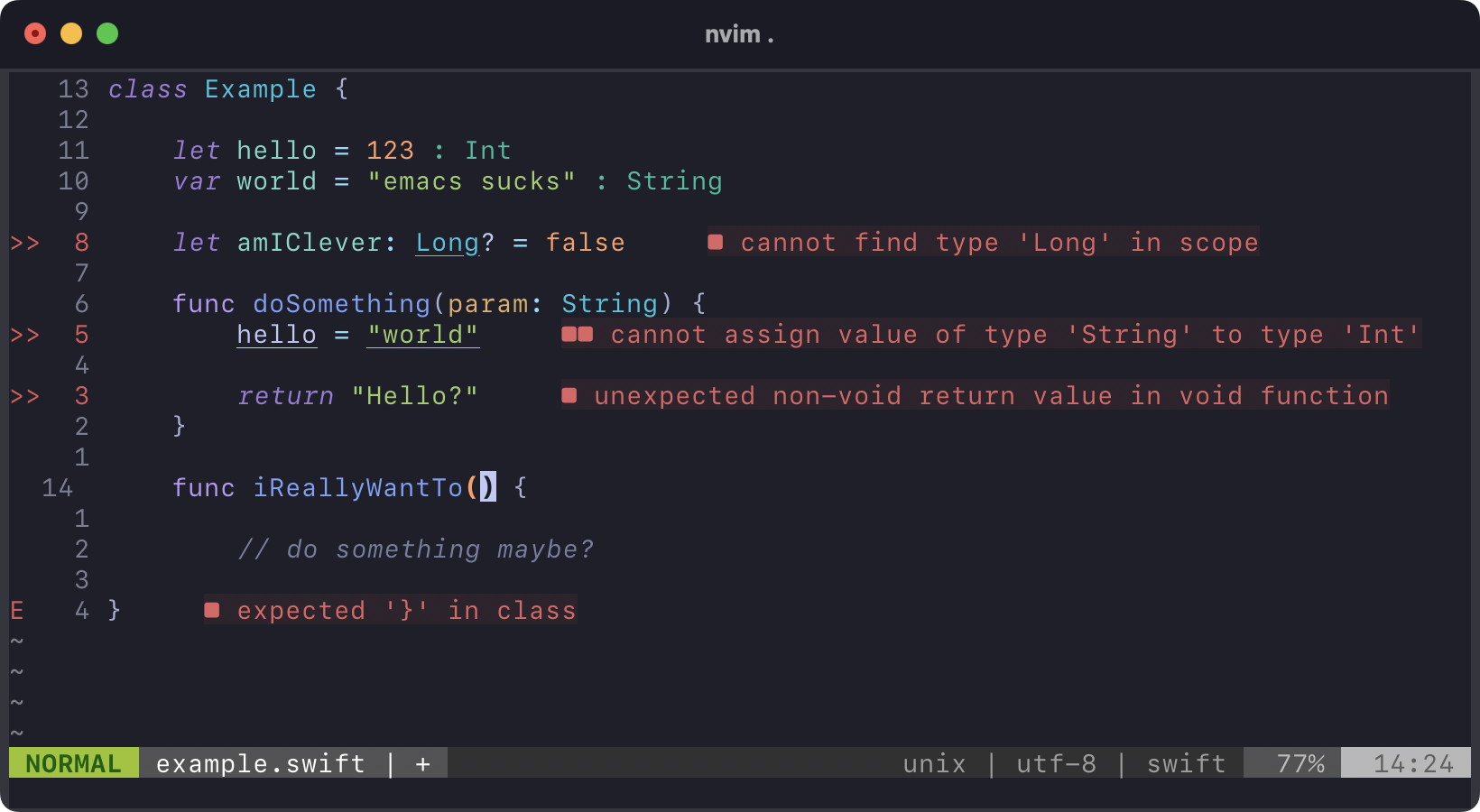Click the 'swift' filetype label
This screenshot has height=812, width=1480.
pos(1186,763)
